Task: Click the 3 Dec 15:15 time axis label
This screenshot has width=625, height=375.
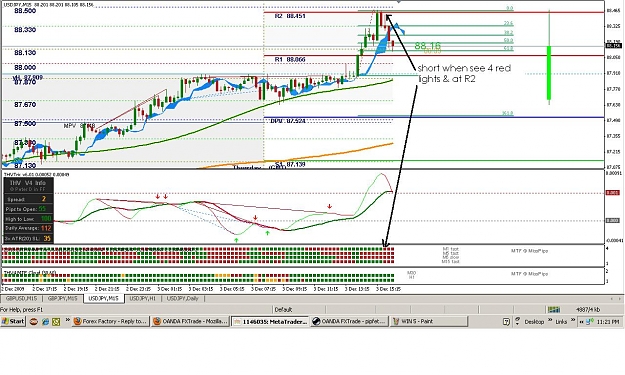Action: [389, 289]
